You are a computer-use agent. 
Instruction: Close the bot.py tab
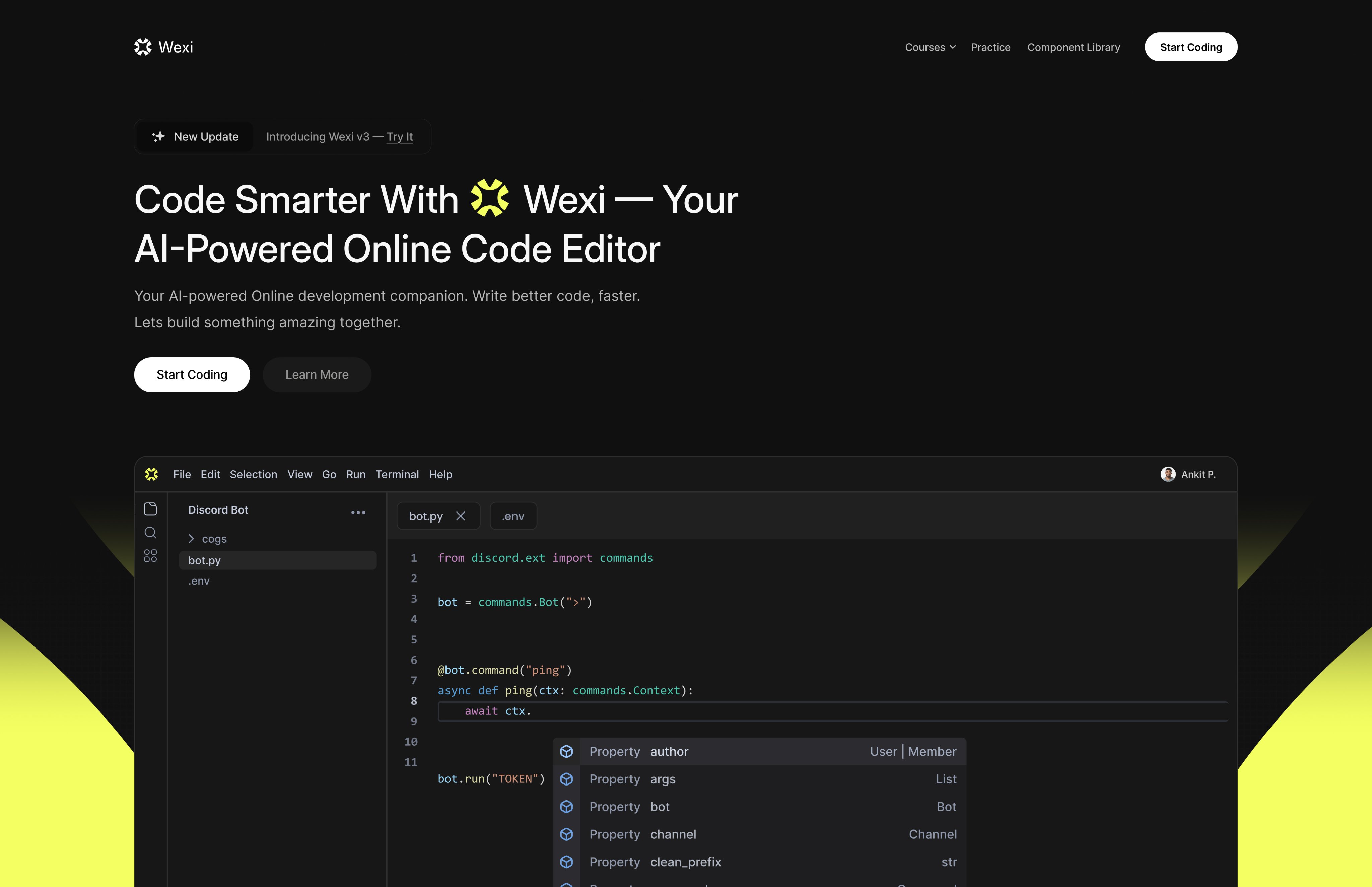(461, 516)
